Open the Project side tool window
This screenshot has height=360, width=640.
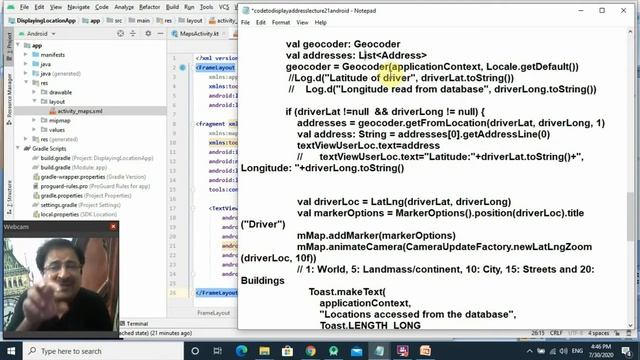click(9, 46)
